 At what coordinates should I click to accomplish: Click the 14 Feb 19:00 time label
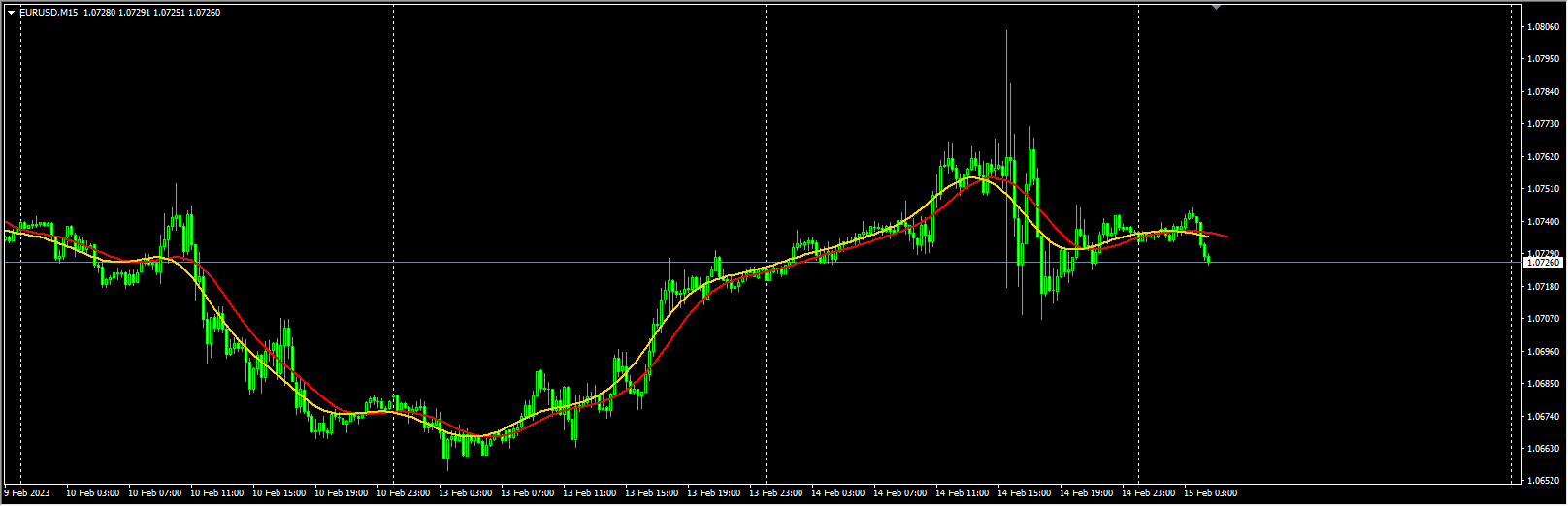tap(1087, 493)
